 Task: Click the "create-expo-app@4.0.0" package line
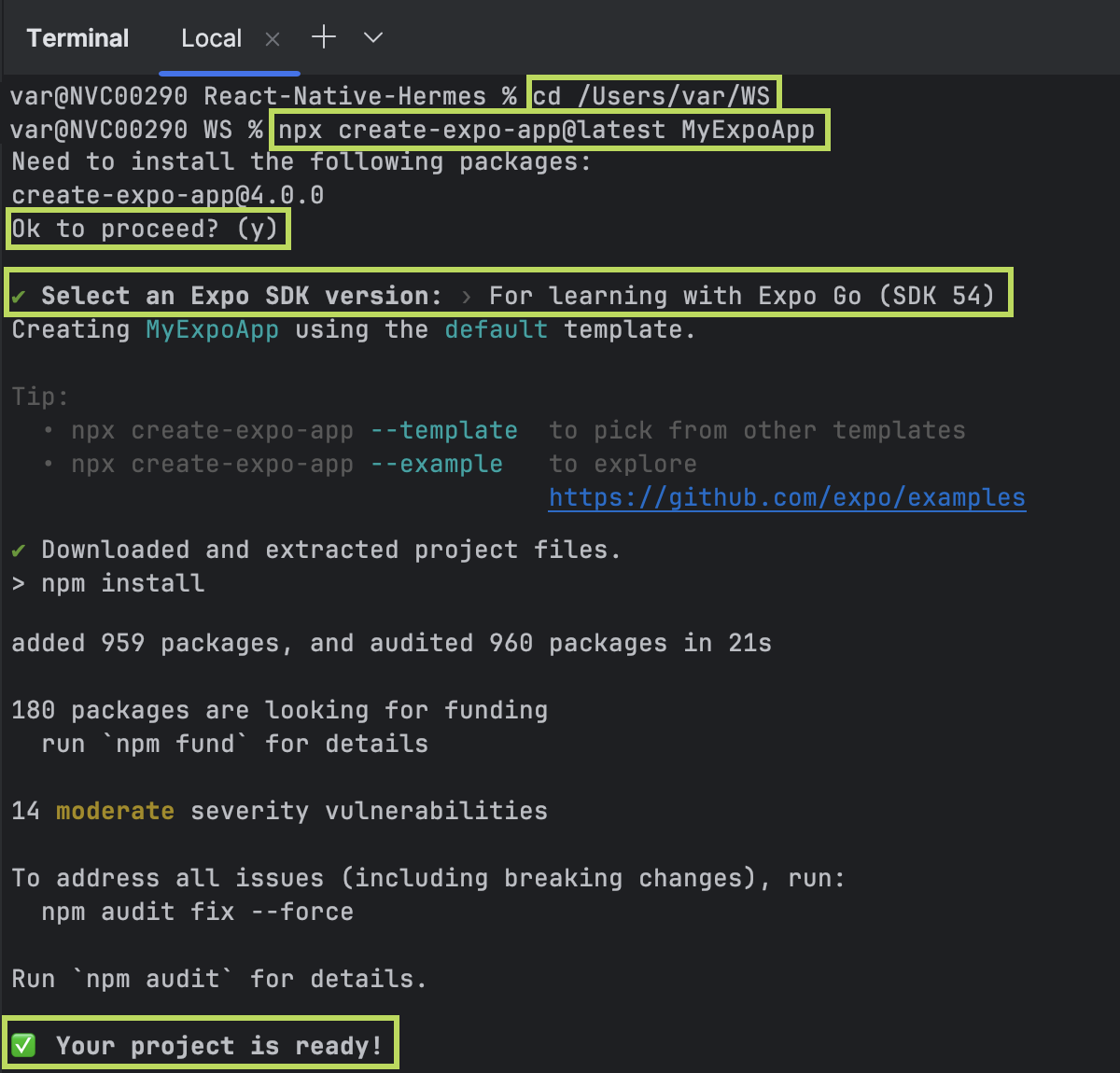(x=167, y=195)
